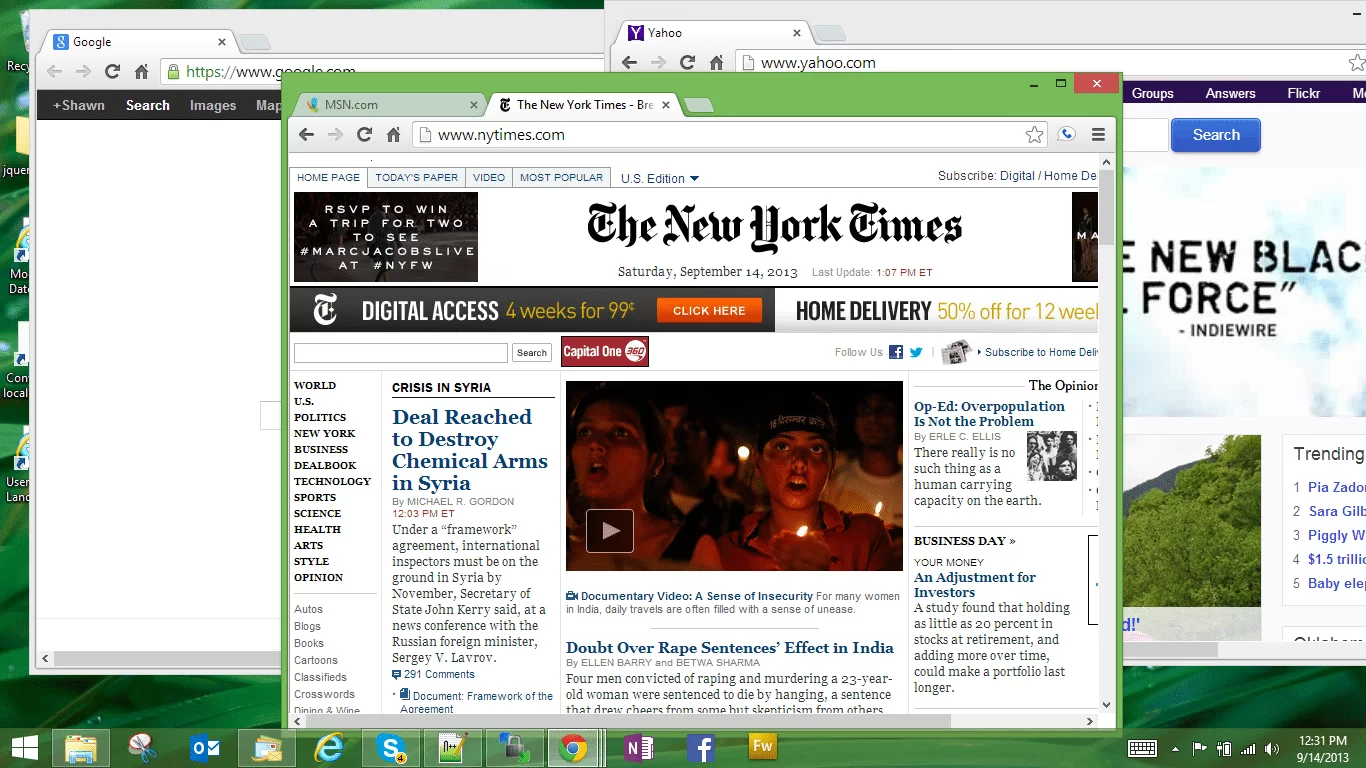Click the Facebook follow icon on the NYTimes page
Viewport: 1366px width, 768px height.
[x=896, y=352]
